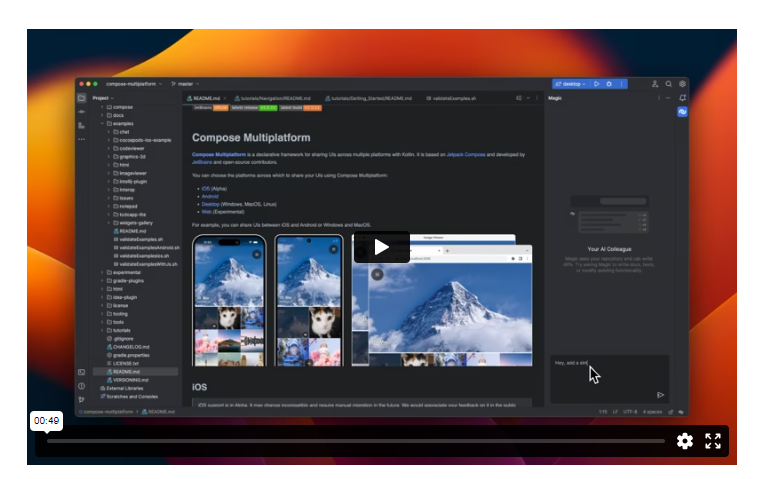This screenshot has height=479, width=766.
Task: Open Code With Me user icon
Action: (655, 84)
